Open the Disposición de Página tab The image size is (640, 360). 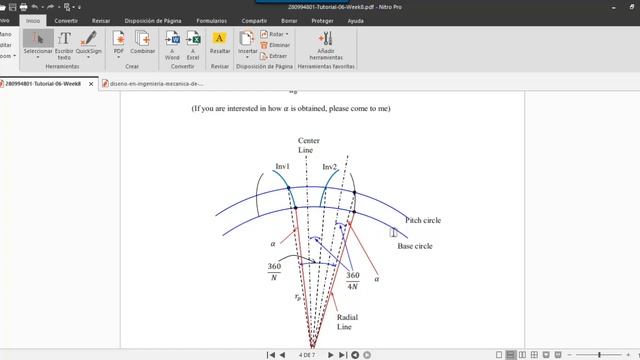tap(153, 21)
